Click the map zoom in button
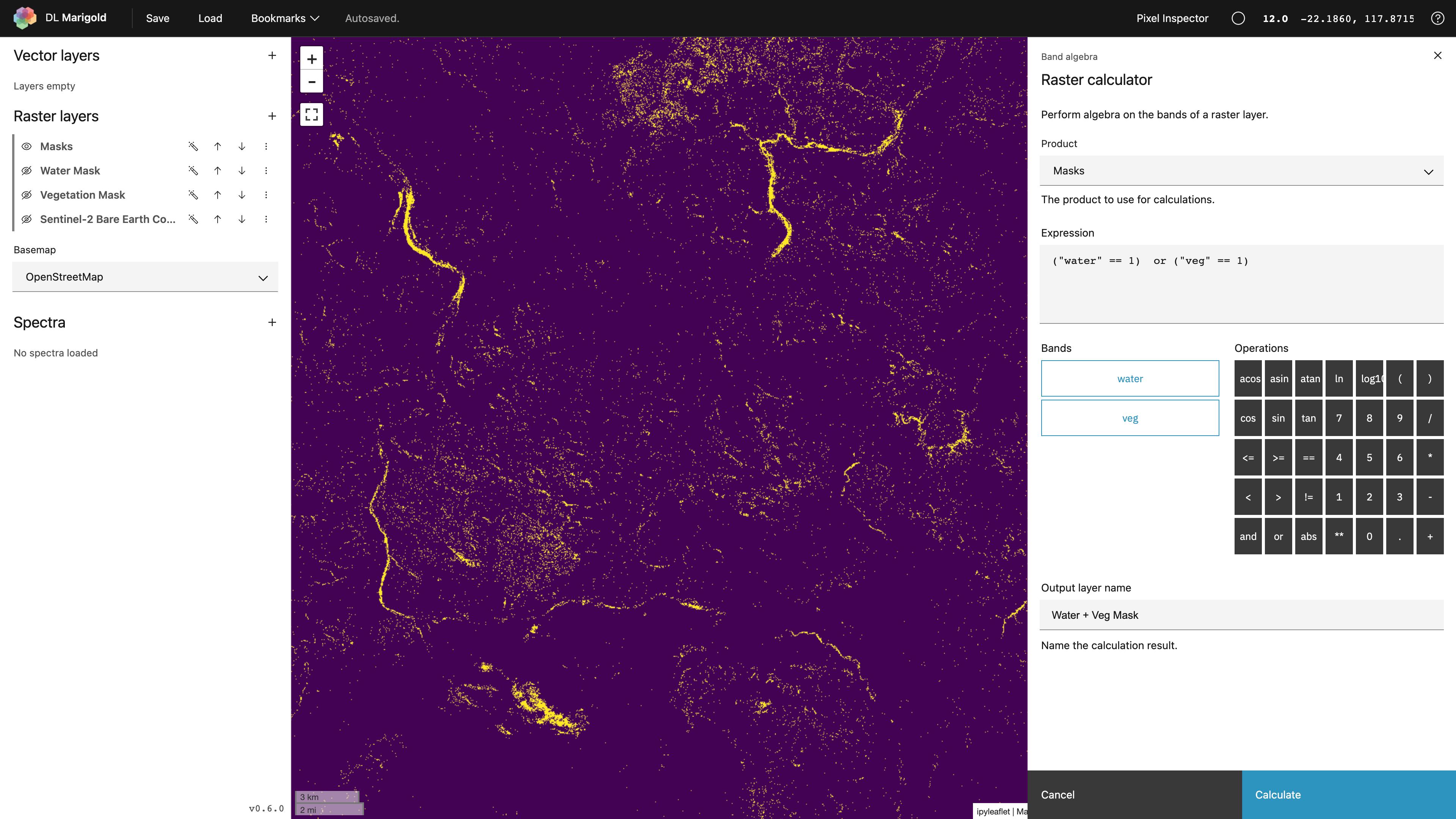Screen dimensions: 1456x819 point(311,59)
